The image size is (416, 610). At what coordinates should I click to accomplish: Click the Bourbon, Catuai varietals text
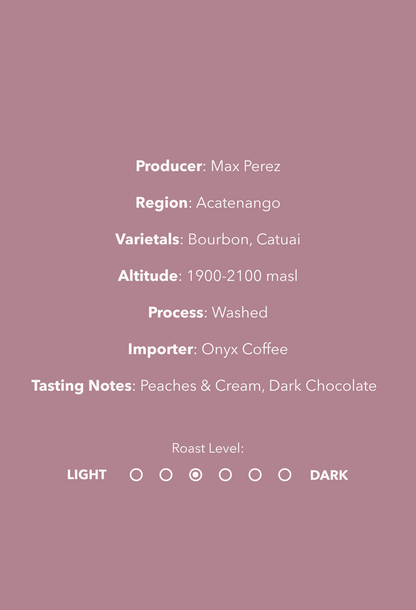[244, 239]
